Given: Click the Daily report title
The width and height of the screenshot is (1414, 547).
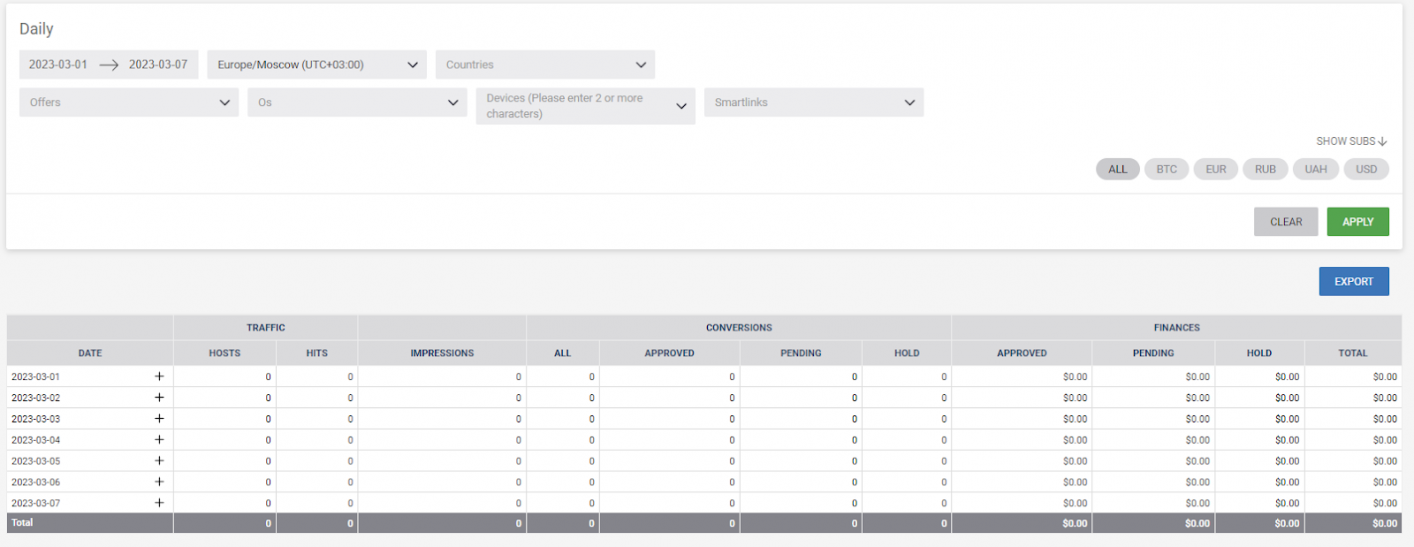Looking at the screenshot, I should point(36,29).
